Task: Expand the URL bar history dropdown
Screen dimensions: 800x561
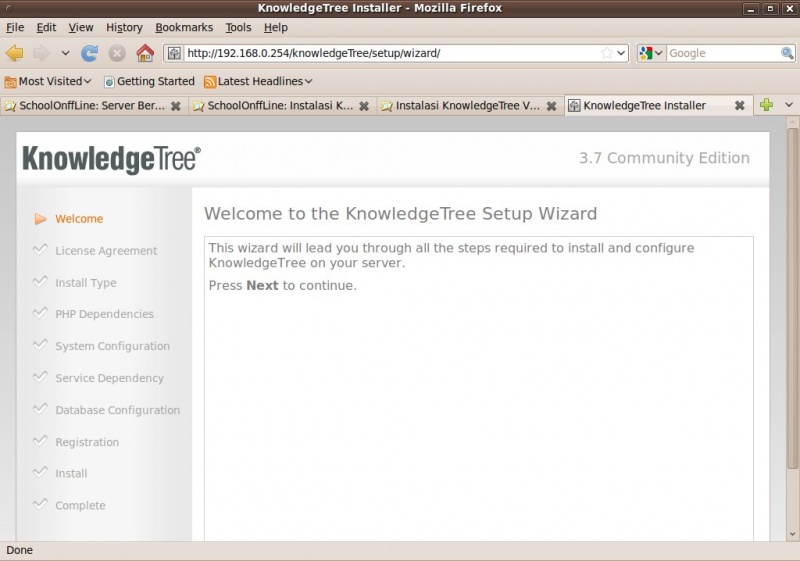Action: click(621, 53)
